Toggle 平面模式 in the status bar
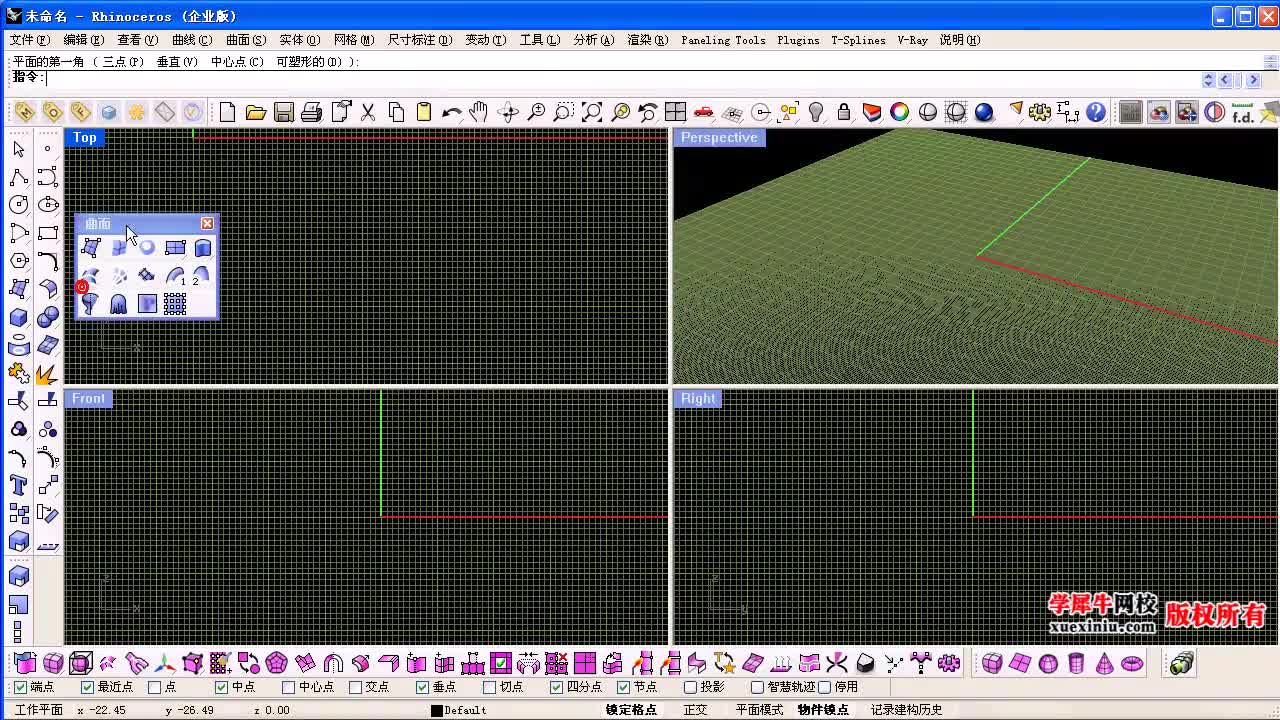 (x=760, y=710)
